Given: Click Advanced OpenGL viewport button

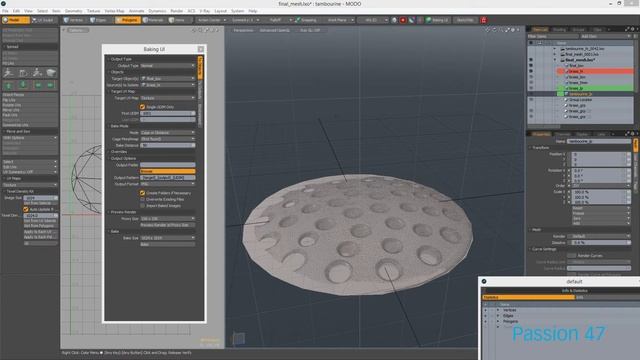Looking at the screenshot, I should (x=275, y=30).
